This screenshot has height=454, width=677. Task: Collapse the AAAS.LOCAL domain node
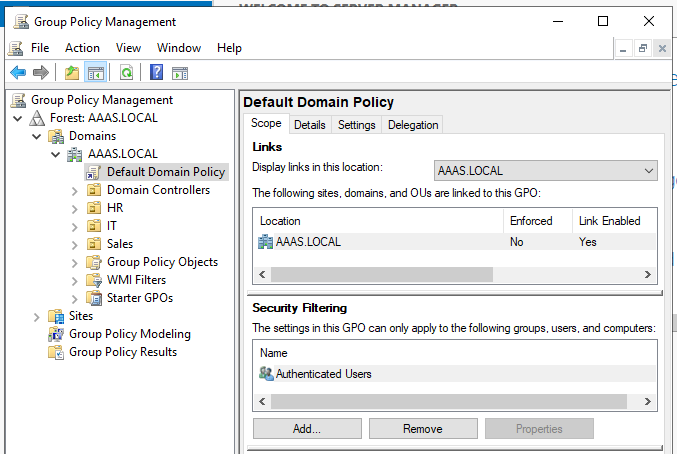click(56, 154)
